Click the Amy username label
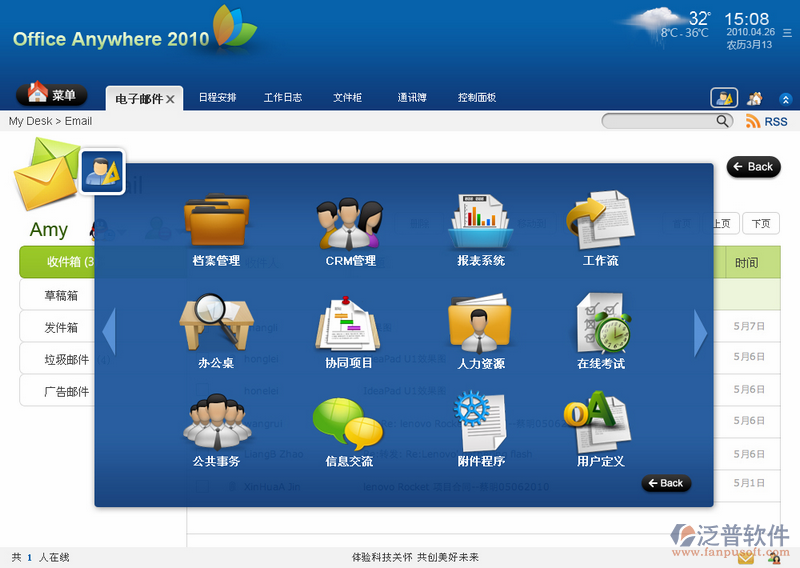 pos(48,230)
